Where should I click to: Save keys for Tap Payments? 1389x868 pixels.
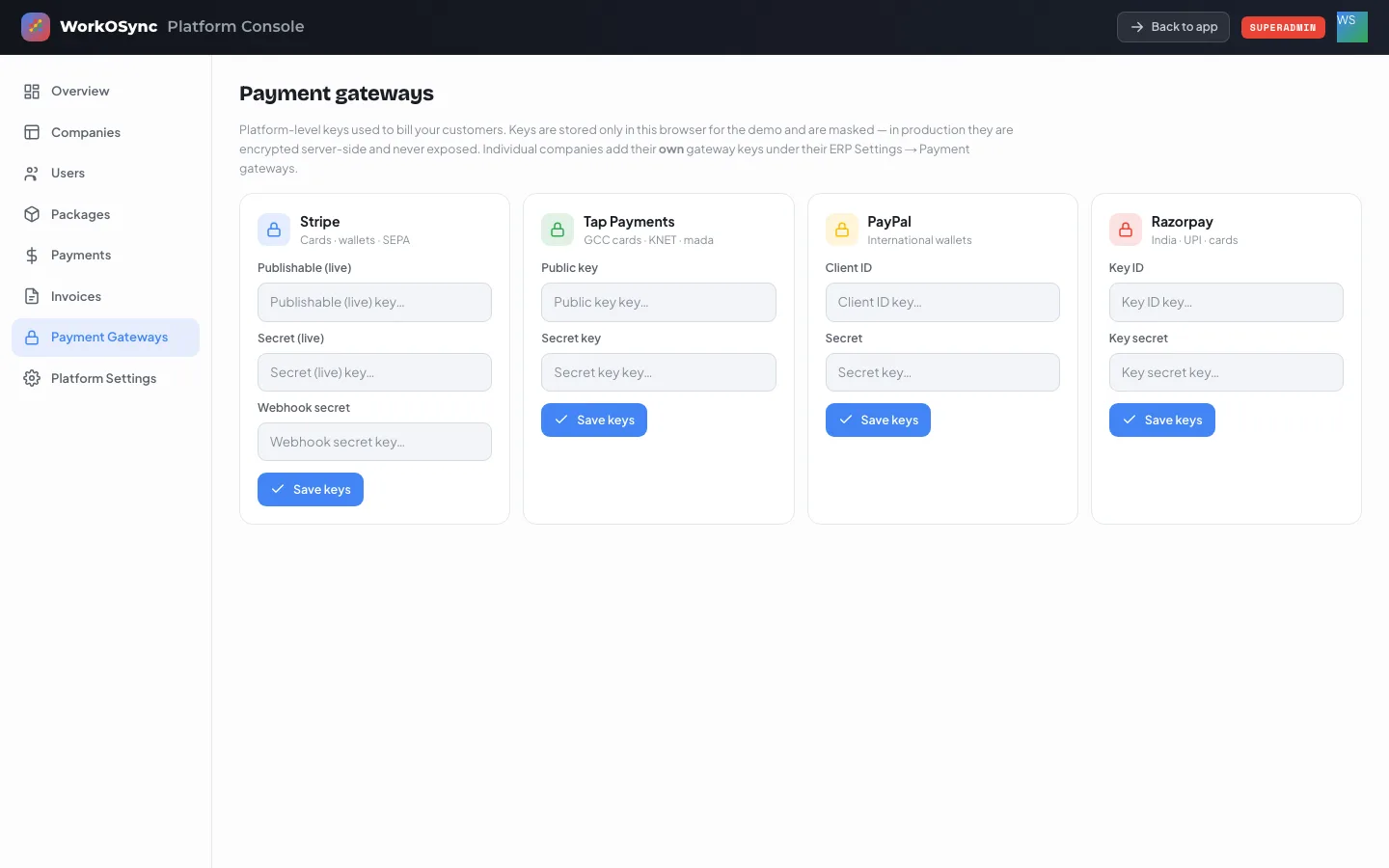594,420
